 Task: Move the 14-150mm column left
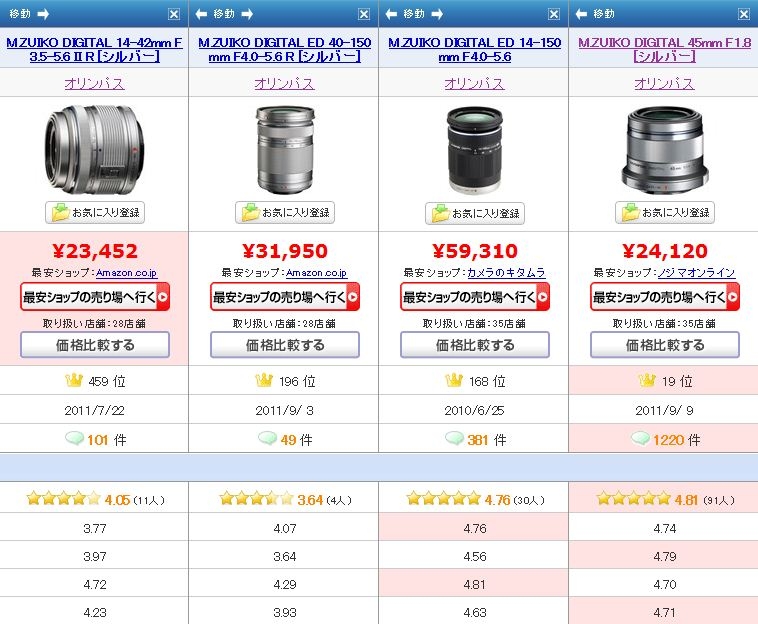[391, 14]
